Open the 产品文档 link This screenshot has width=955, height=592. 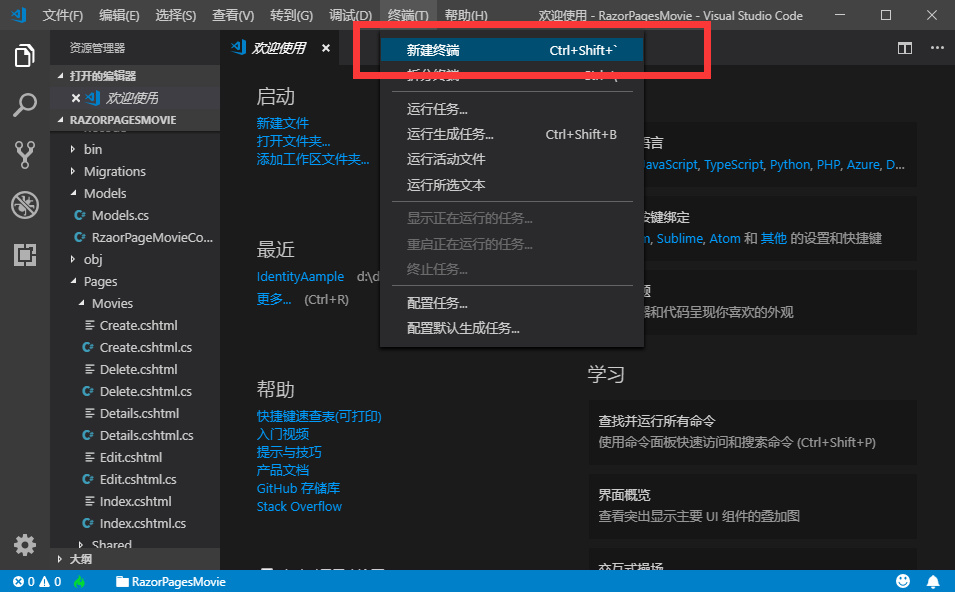[283, 470]
